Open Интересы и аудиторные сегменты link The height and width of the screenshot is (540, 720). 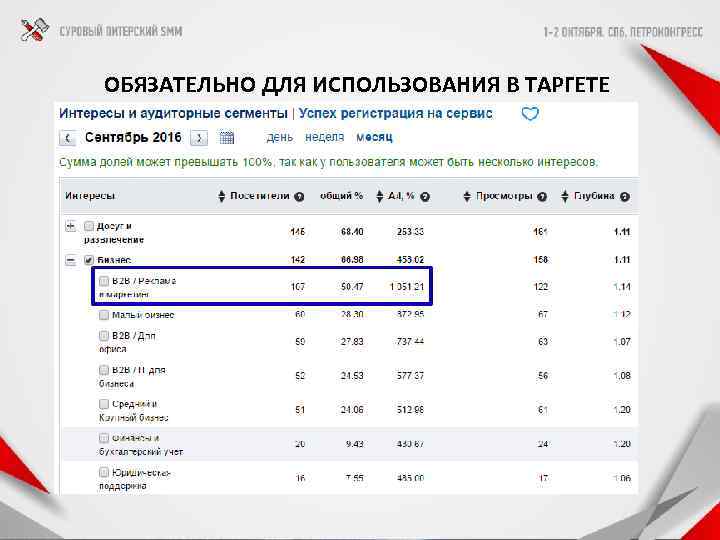(173, 113)
